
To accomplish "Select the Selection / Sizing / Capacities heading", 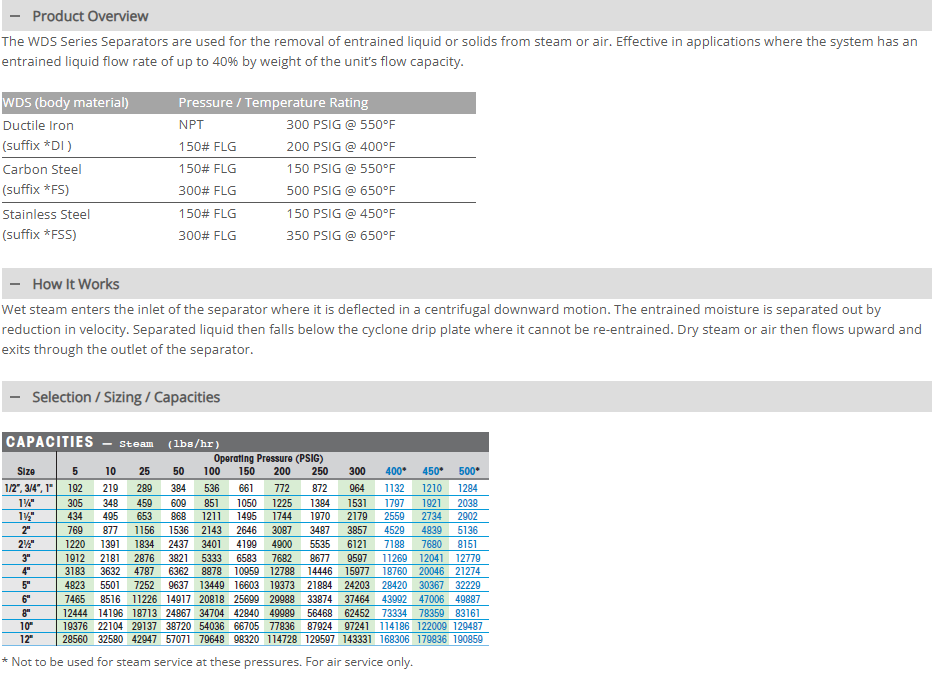I will coord(126,397).
